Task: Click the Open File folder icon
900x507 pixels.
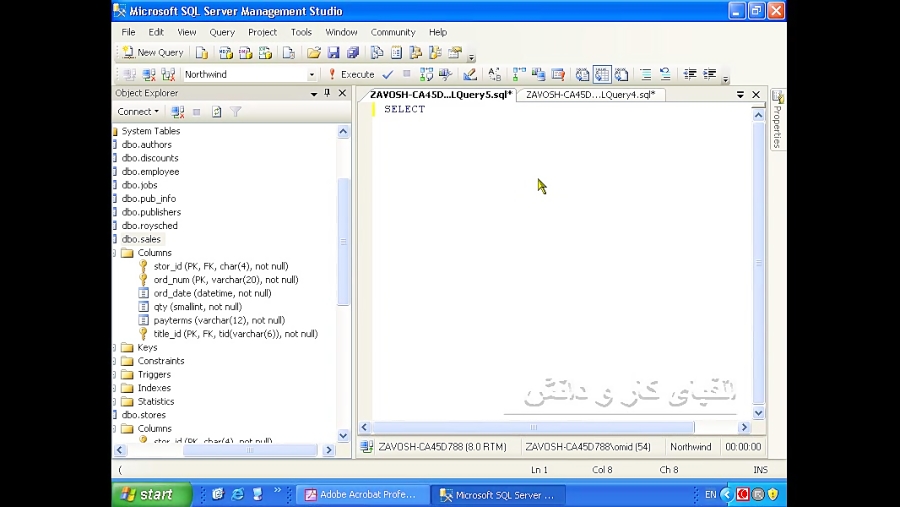Action: pyautogui.click(x=314, y=52)
